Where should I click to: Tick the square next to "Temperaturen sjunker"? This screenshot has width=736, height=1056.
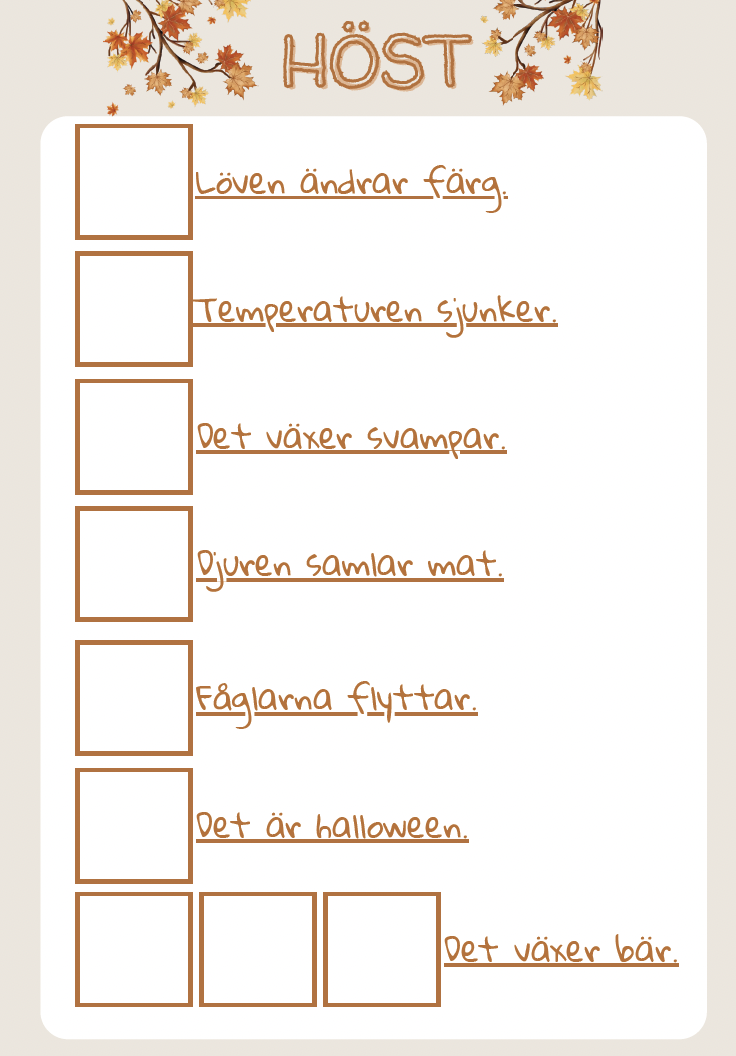click(134, 309)
